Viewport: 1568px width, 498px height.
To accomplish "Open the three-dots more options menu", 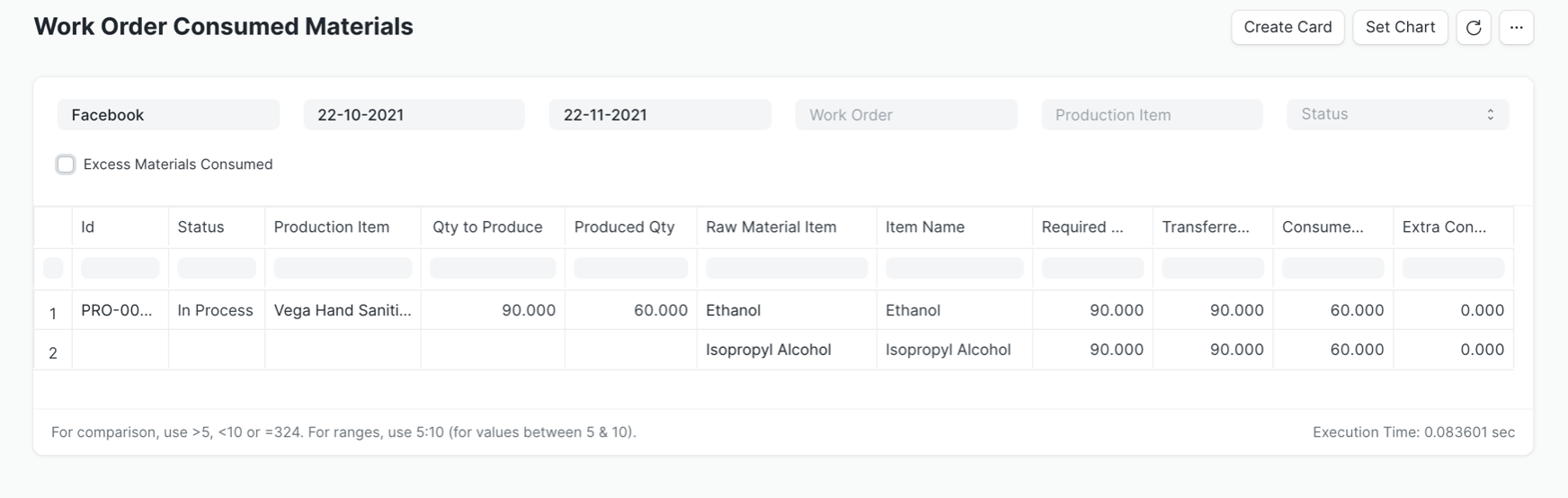I will 1516,28.
